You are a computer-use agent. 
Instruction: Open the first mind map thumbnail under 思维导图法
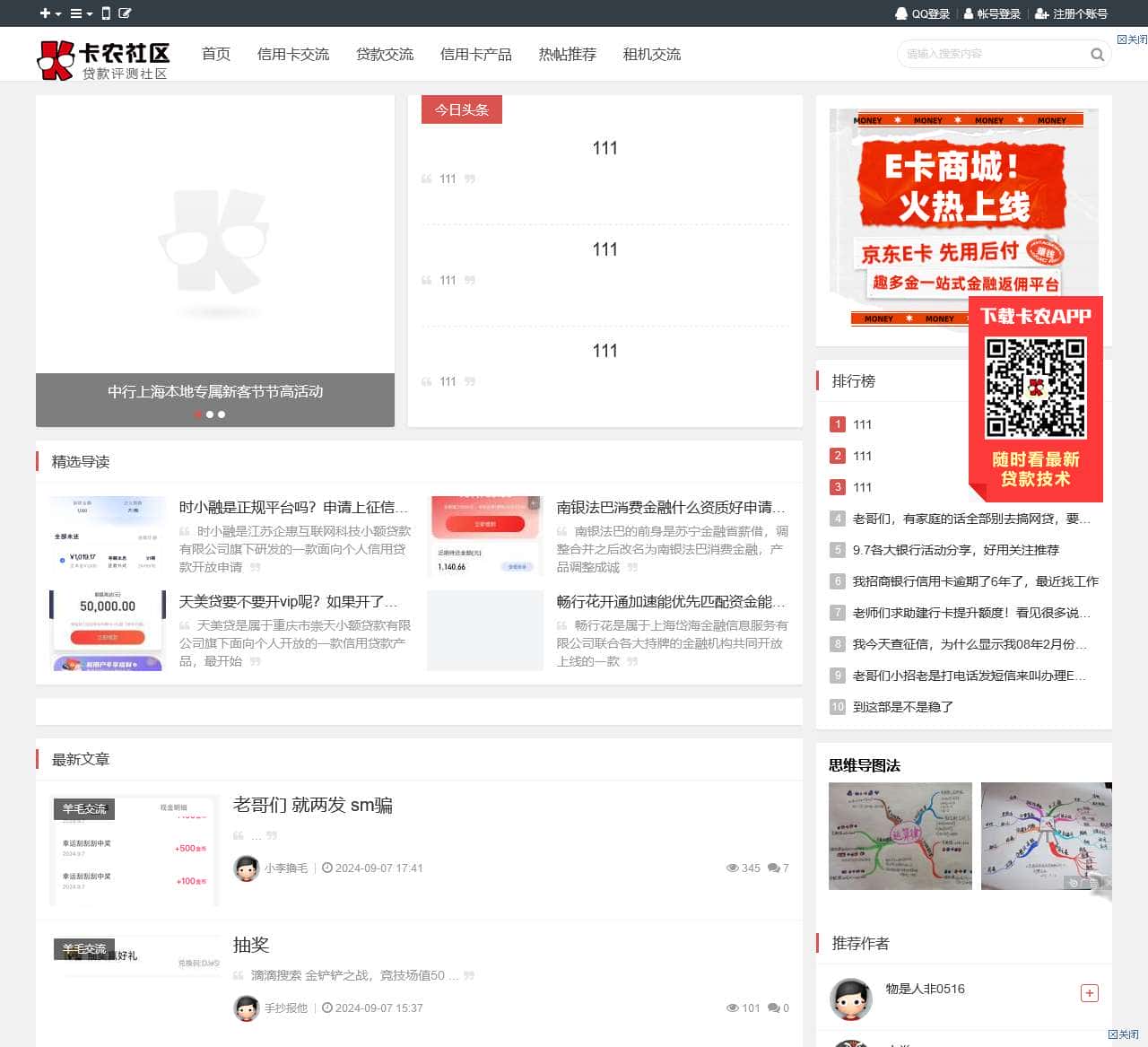900,835
